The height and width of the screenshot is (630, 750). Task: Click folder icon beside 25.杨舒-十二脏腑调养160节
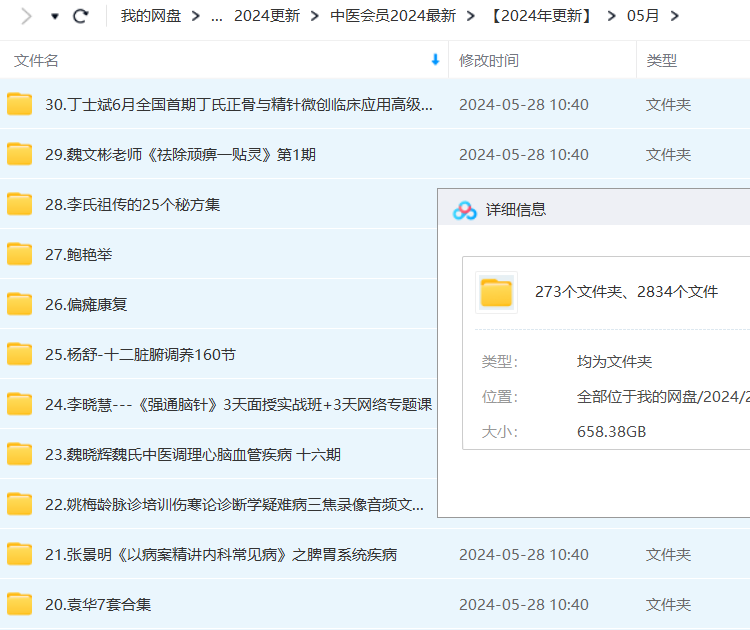coord(20,354)
